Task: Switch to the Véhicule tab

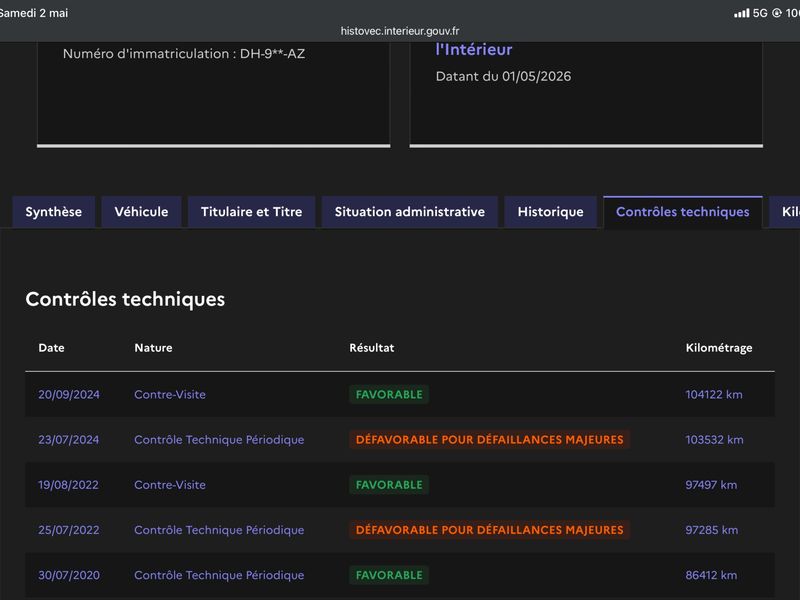Action: 141,212
